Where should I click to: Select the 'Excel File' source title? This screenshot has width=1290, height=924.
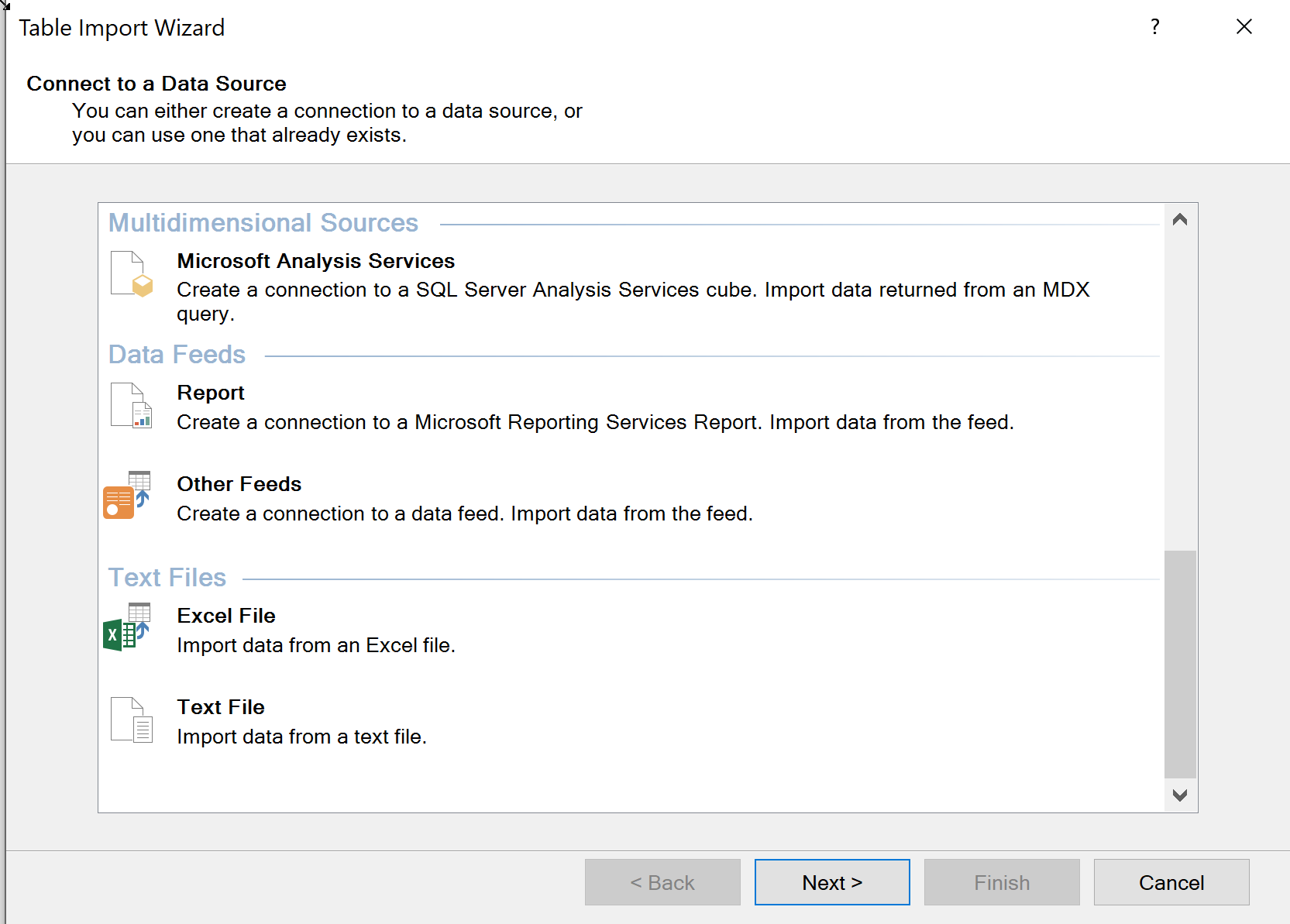226,616
